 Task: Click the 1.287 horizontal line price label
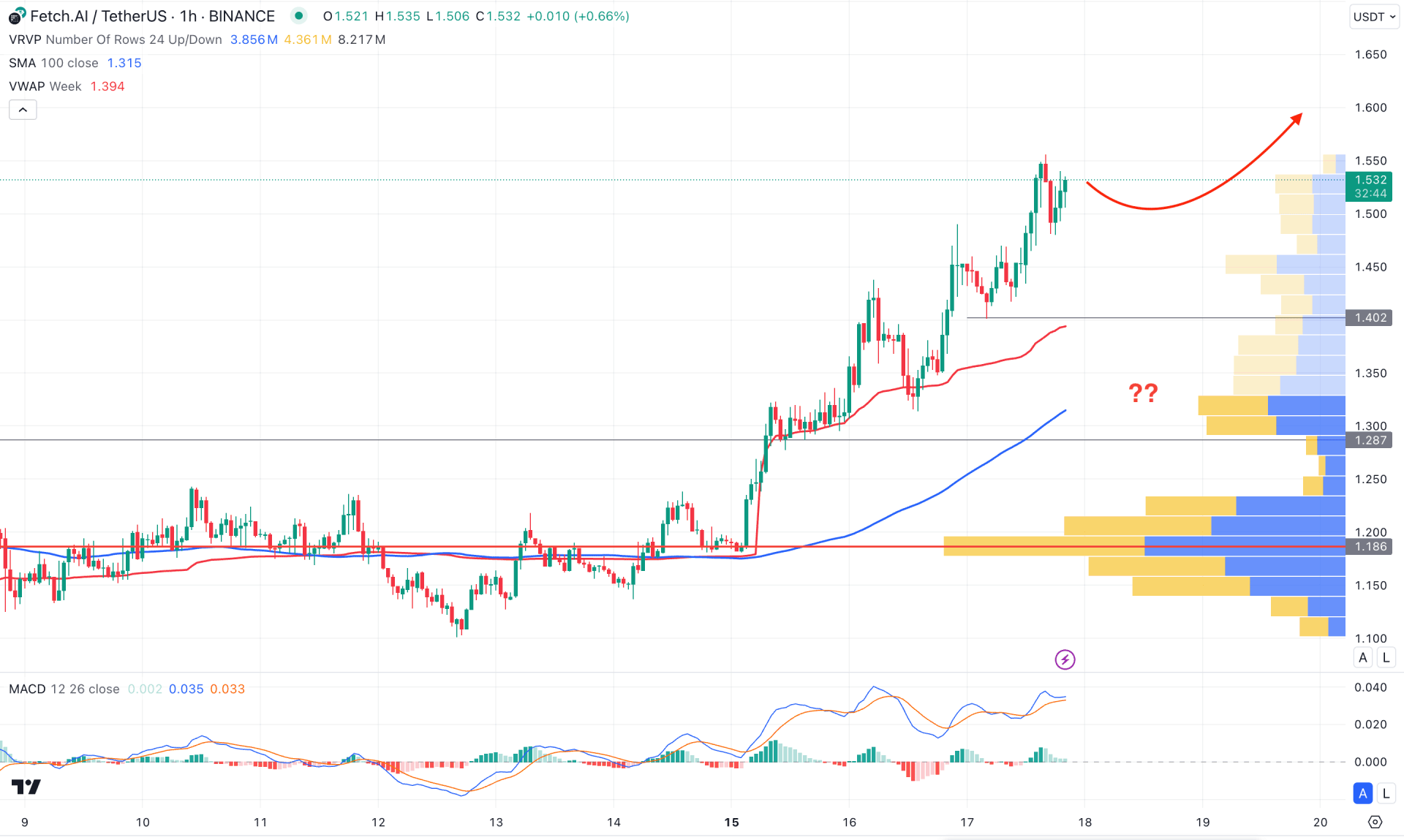pyautogui.click(x=1369, y=440)
